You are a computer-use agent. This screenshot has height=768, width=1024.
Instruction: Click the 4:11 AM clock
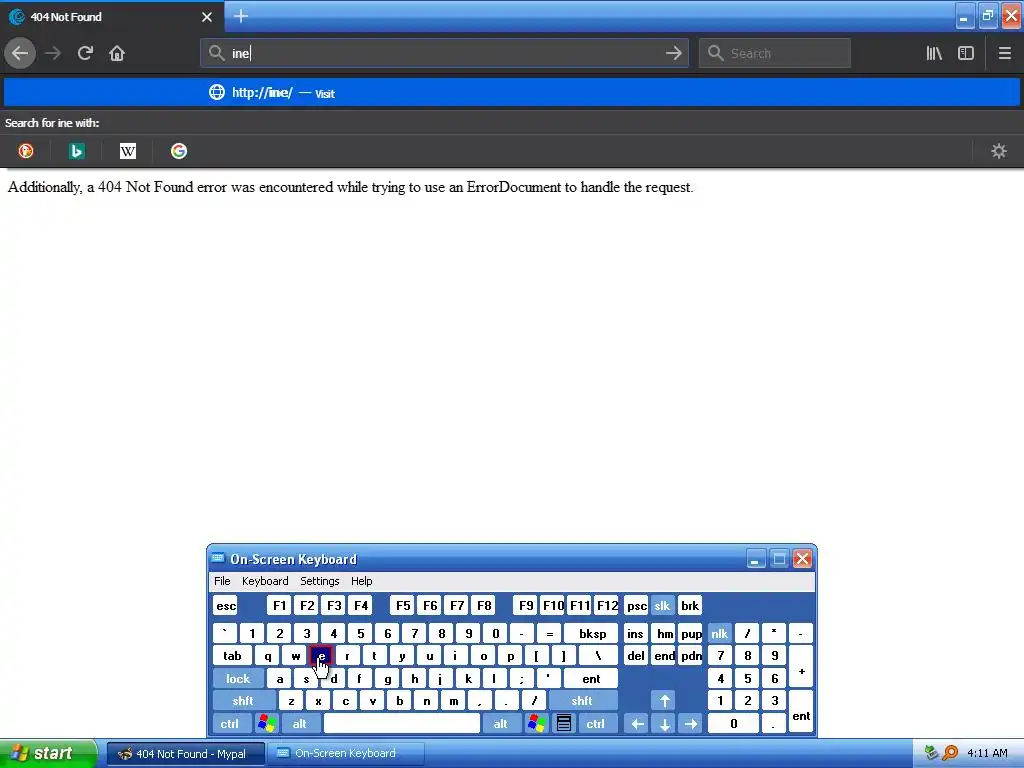[987, 753]
